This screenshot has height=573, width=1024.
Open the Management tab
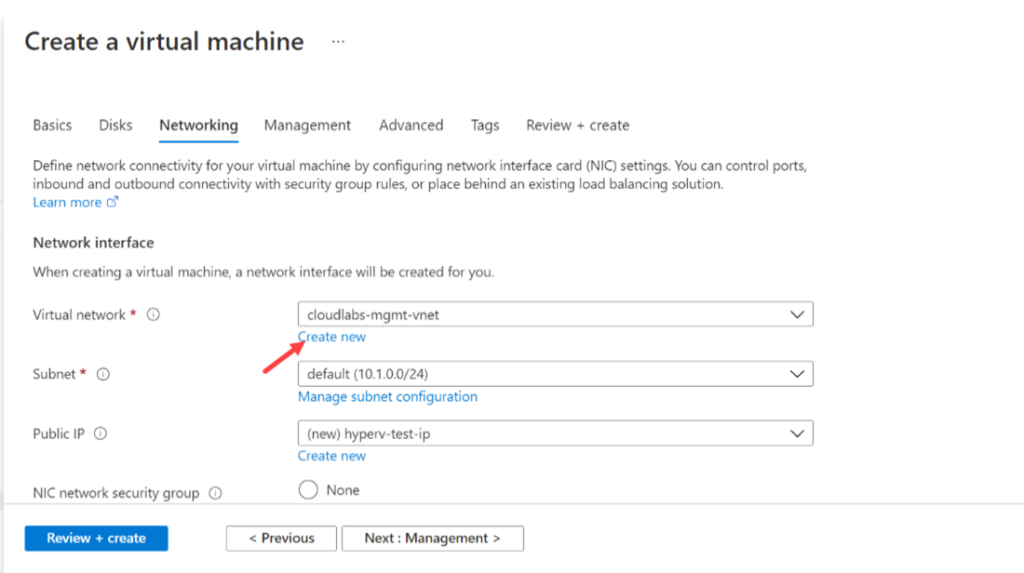[308, 125]
